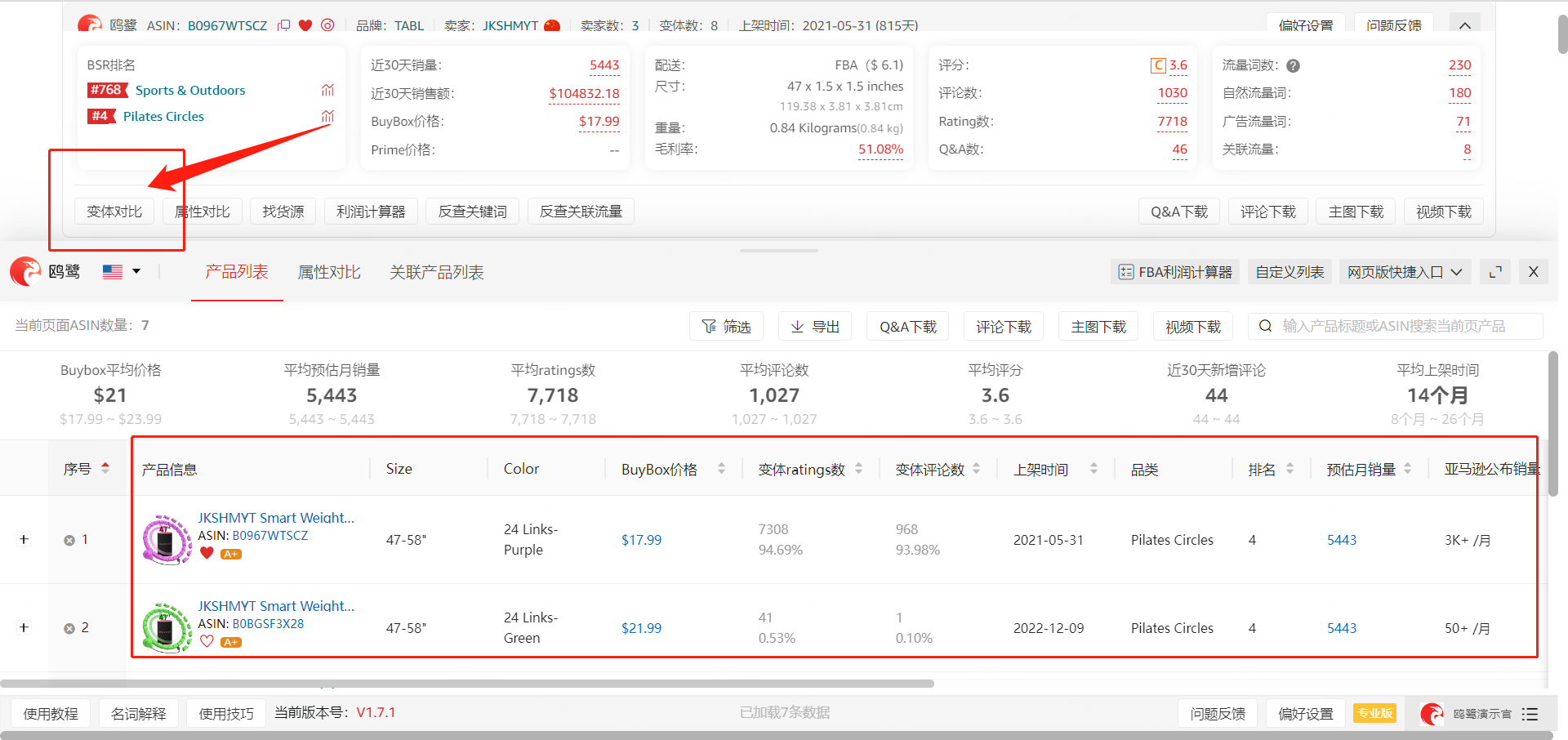Image resolution: width=1568 pixels, height=740 pixels.
Task: Switch to the 属性对比 tab in the lower panel
Action: tap(329, 272)
